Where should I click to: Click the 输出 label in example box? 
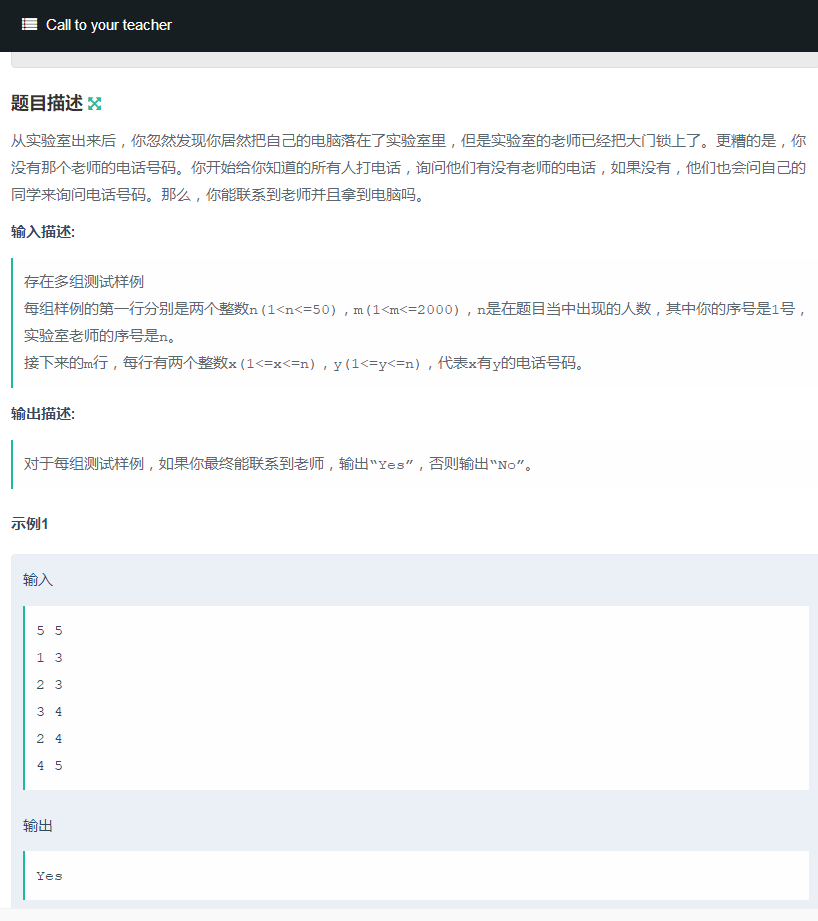click(x=38, y=826)
